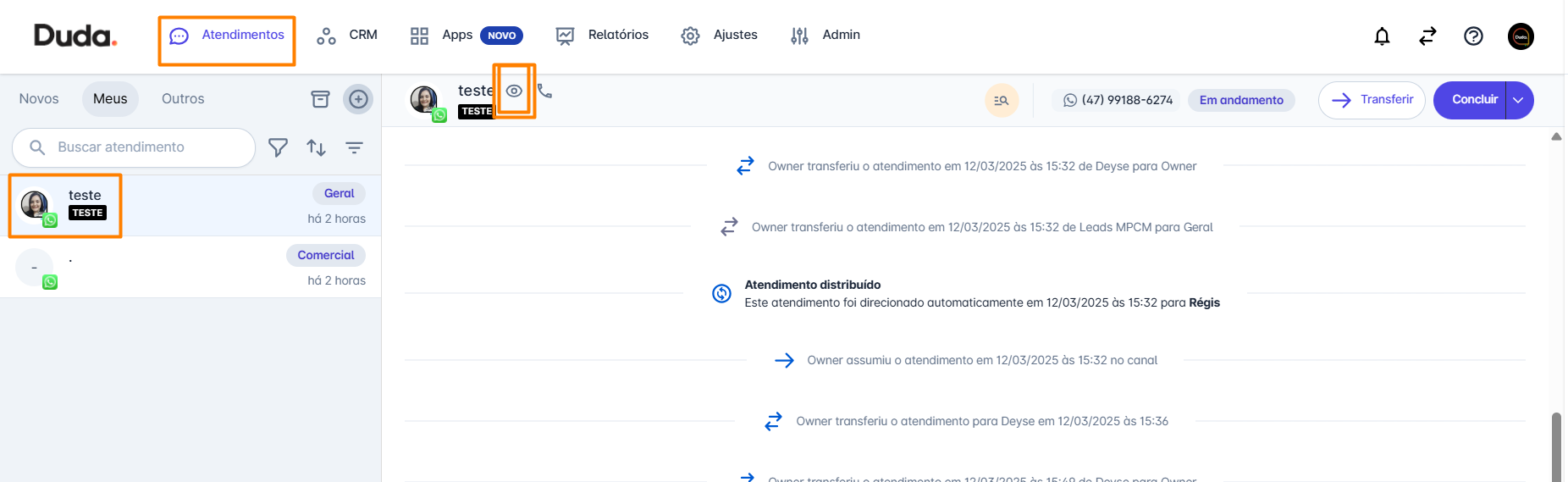This screenshot has height=482, width=1568.
Task: Click the Atendimento distribuído event icon
Action: tap(721, 293)
